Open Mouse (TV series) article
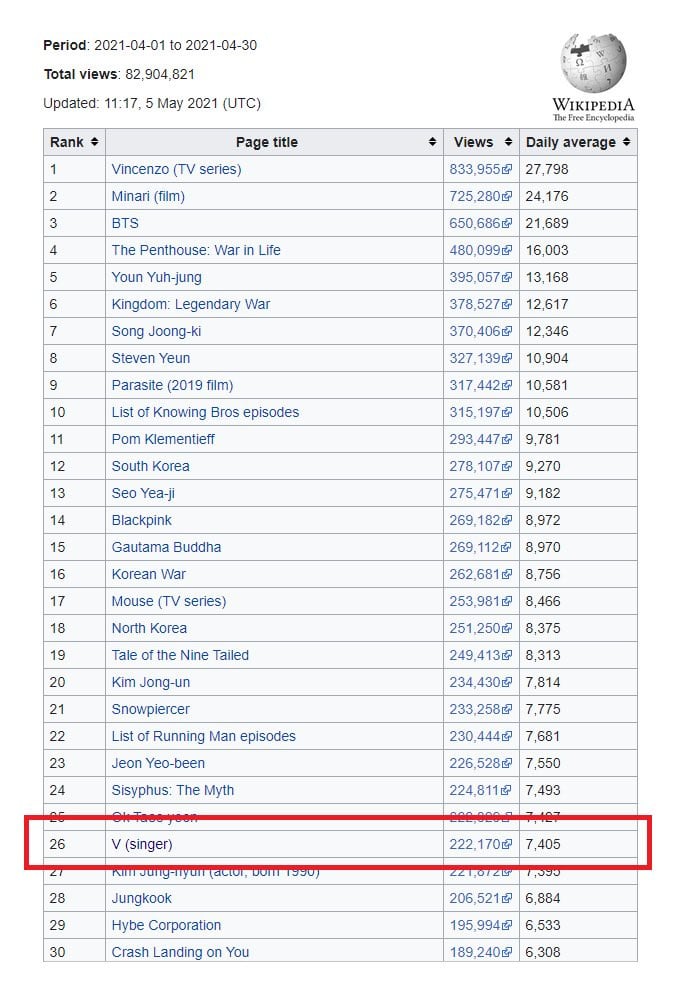Screen dimensions: 686x994 [169, 602]
